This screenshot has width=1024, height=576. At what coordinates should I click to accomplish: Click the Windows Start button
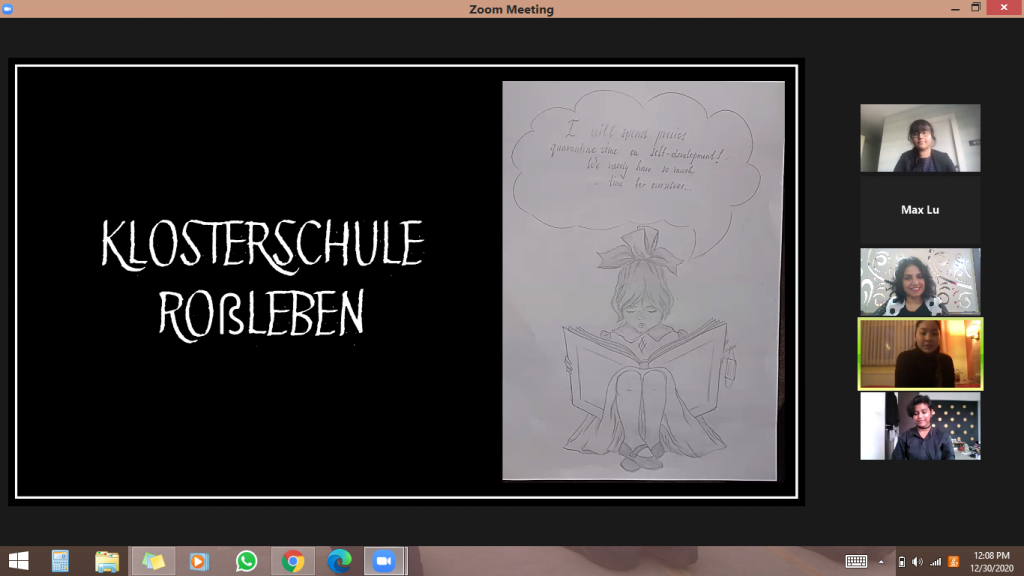tap(18, 561)
